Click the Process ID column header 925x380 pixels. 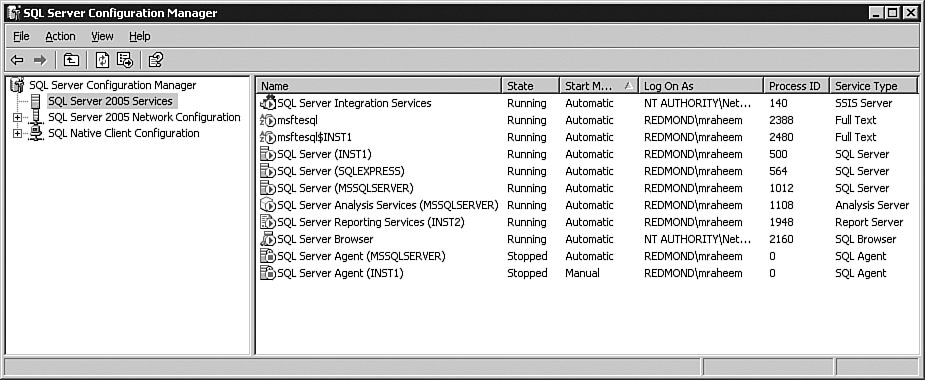796,86
